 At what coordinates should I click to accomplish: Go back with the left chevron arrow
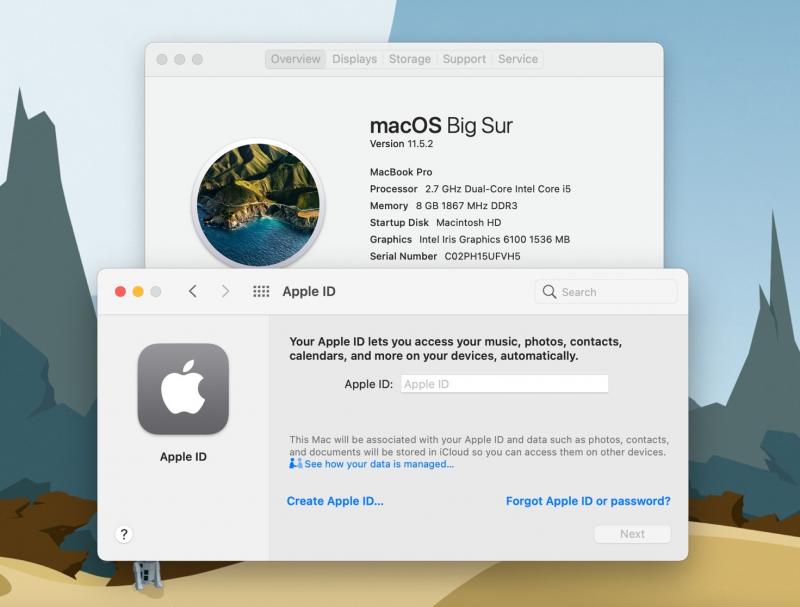[192, 291]
